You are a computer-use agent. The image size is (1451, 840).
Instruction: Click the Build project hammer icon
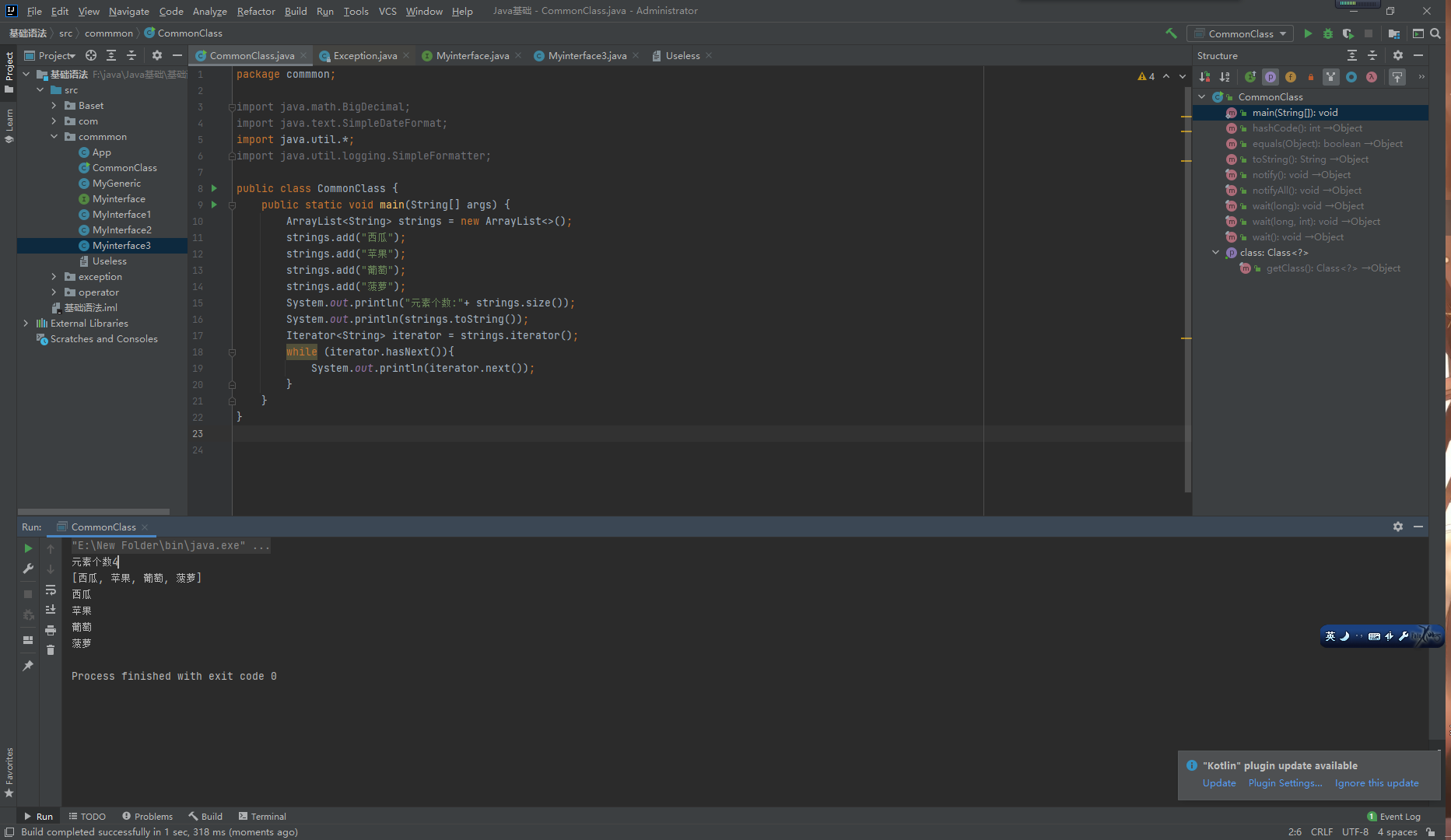pos(1171,33)
